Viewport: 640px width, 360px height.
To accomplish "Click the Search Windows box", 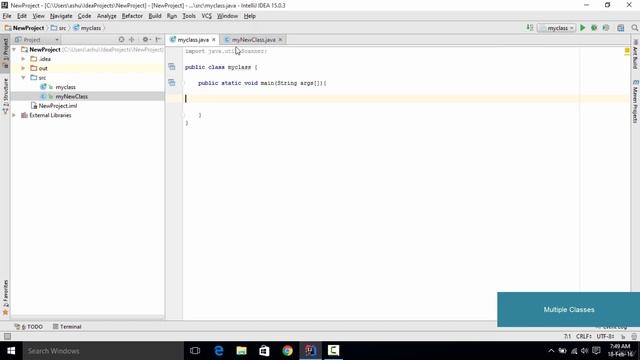I will (x=103, y=351).
